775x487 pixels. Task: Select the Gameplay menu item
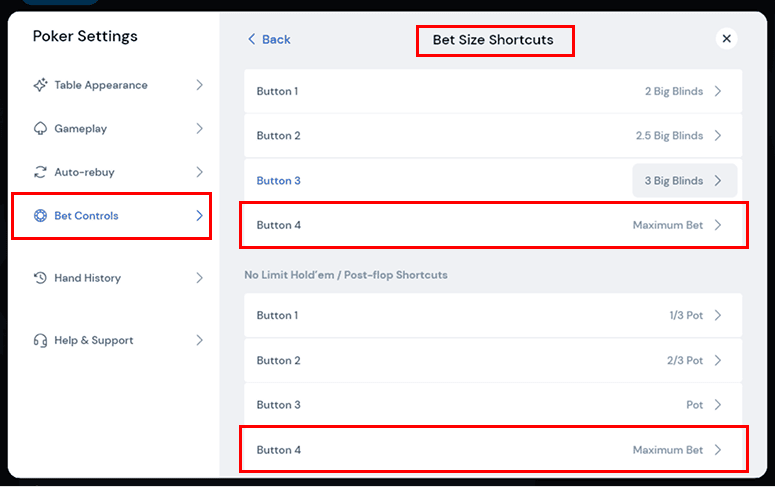click(x=119, y=129)
